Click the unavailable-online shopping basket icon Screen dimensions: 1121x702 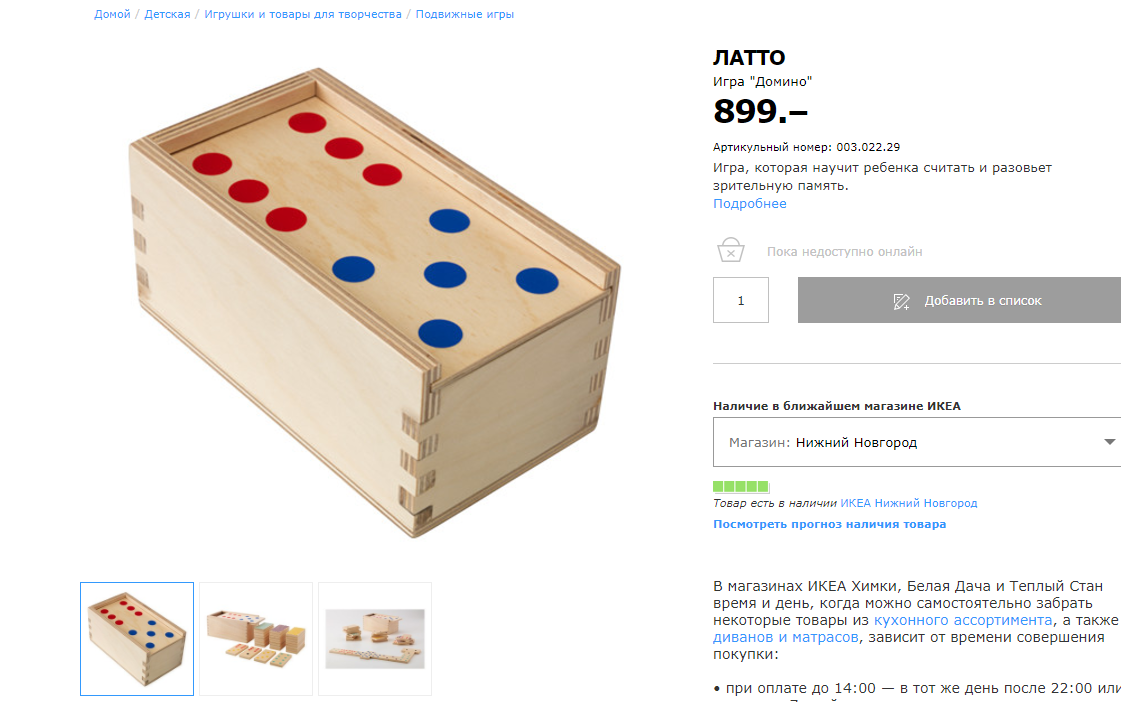tap(731, 250)
